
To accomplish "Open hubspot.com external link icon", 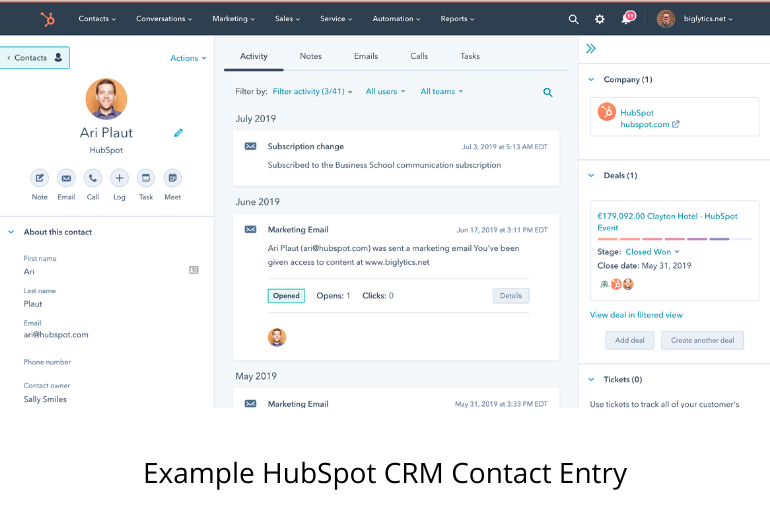I will tap(676, 124).
